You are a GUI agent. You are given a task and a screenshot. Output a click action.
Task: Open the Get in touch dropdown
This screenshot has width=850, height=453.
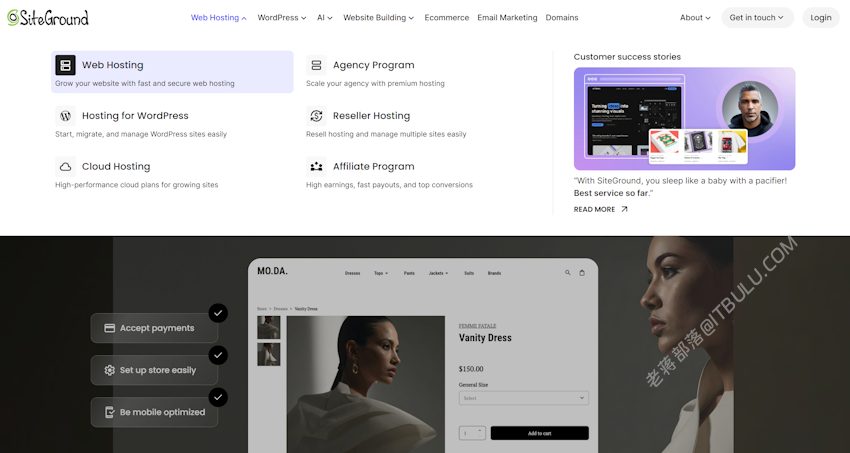pos(757,17)
